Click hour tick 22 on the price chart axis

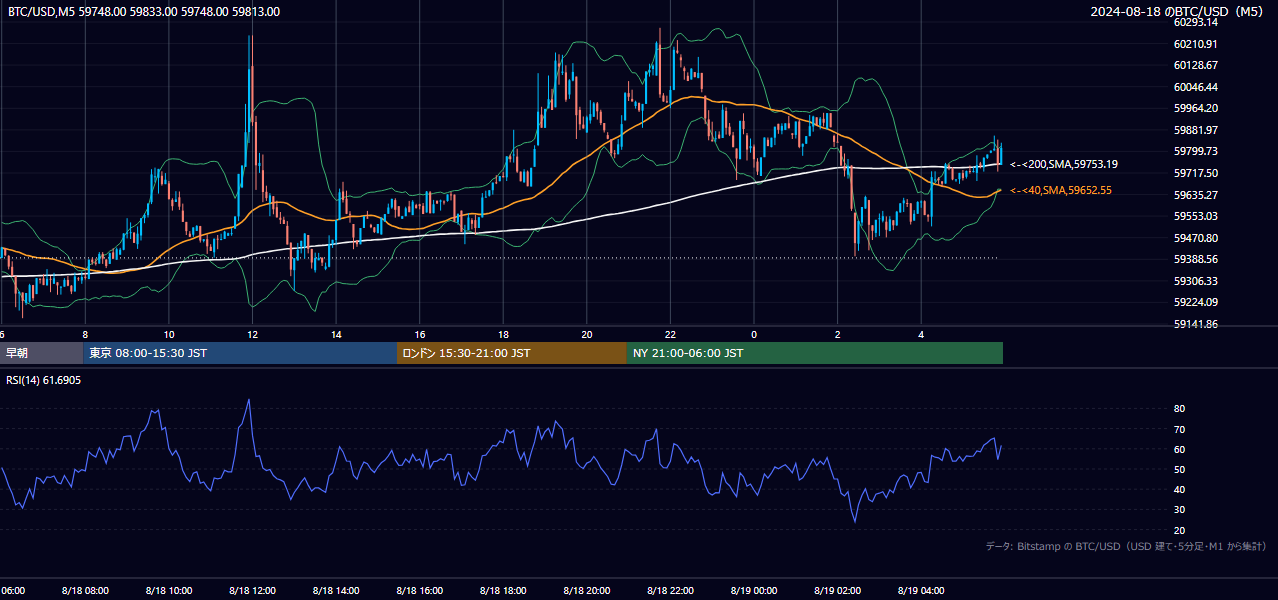pyautogui.click(x=670, y=335)
